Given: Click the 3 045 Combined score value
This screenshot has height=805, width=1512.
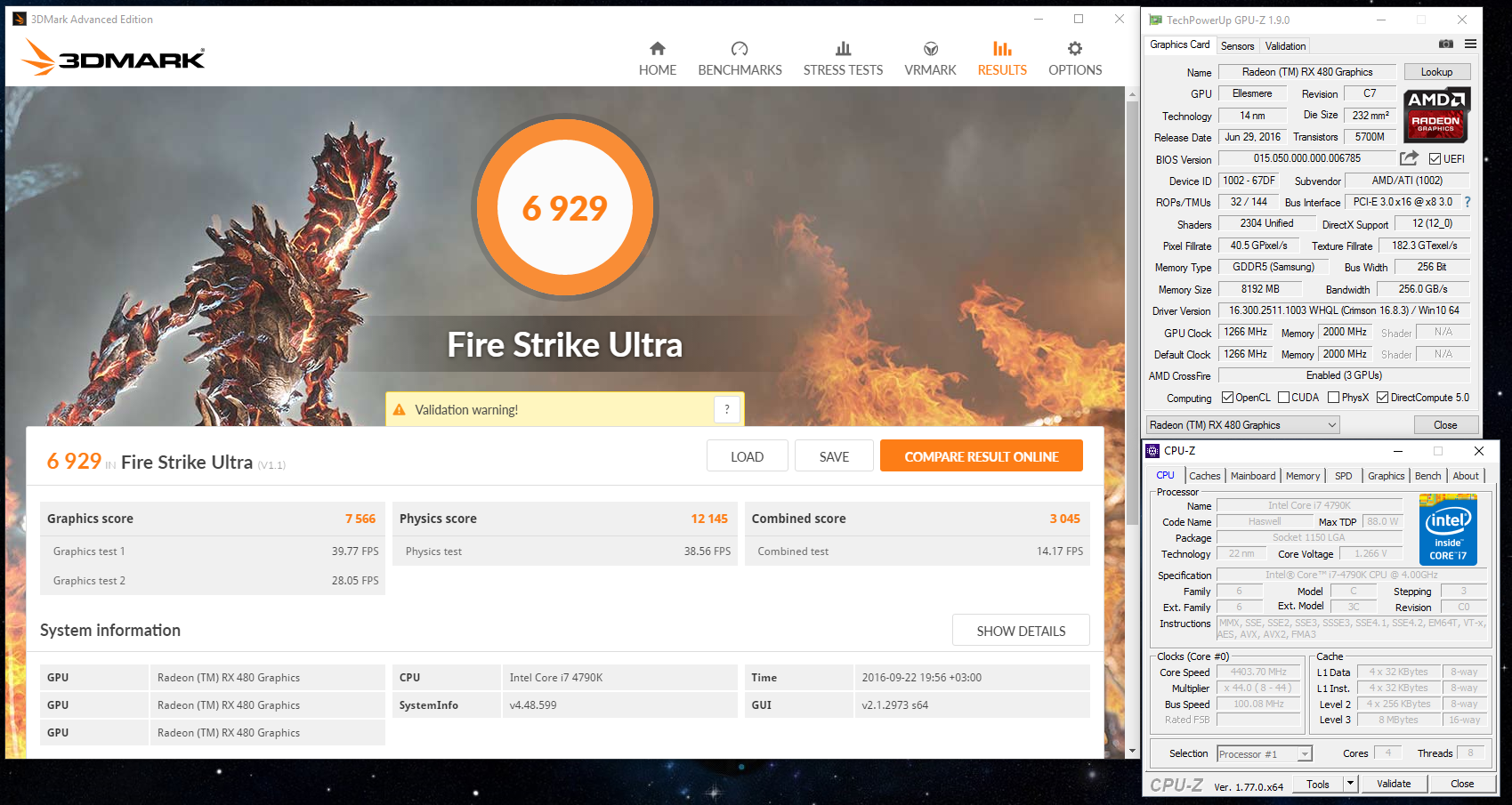Looking at the screenshot, I should [1064, 519].
